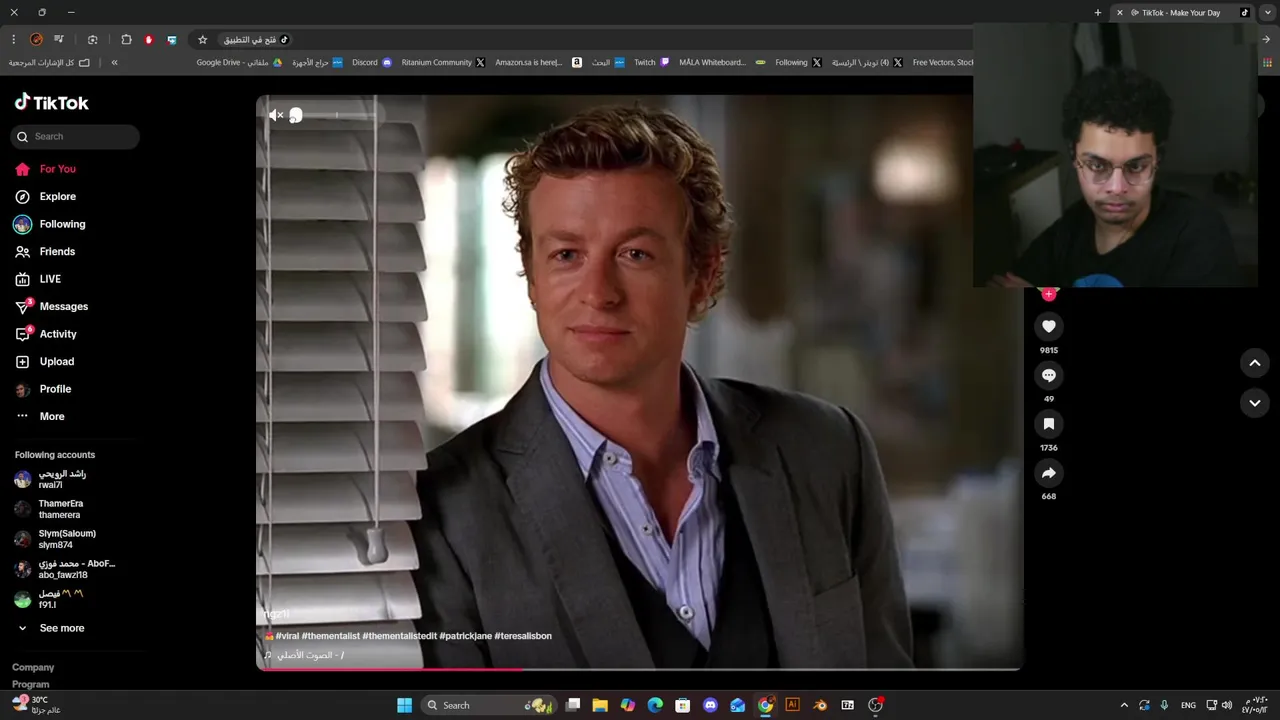
Task: Expand the bookmarks overflow chevron
Action: [114, 62]
